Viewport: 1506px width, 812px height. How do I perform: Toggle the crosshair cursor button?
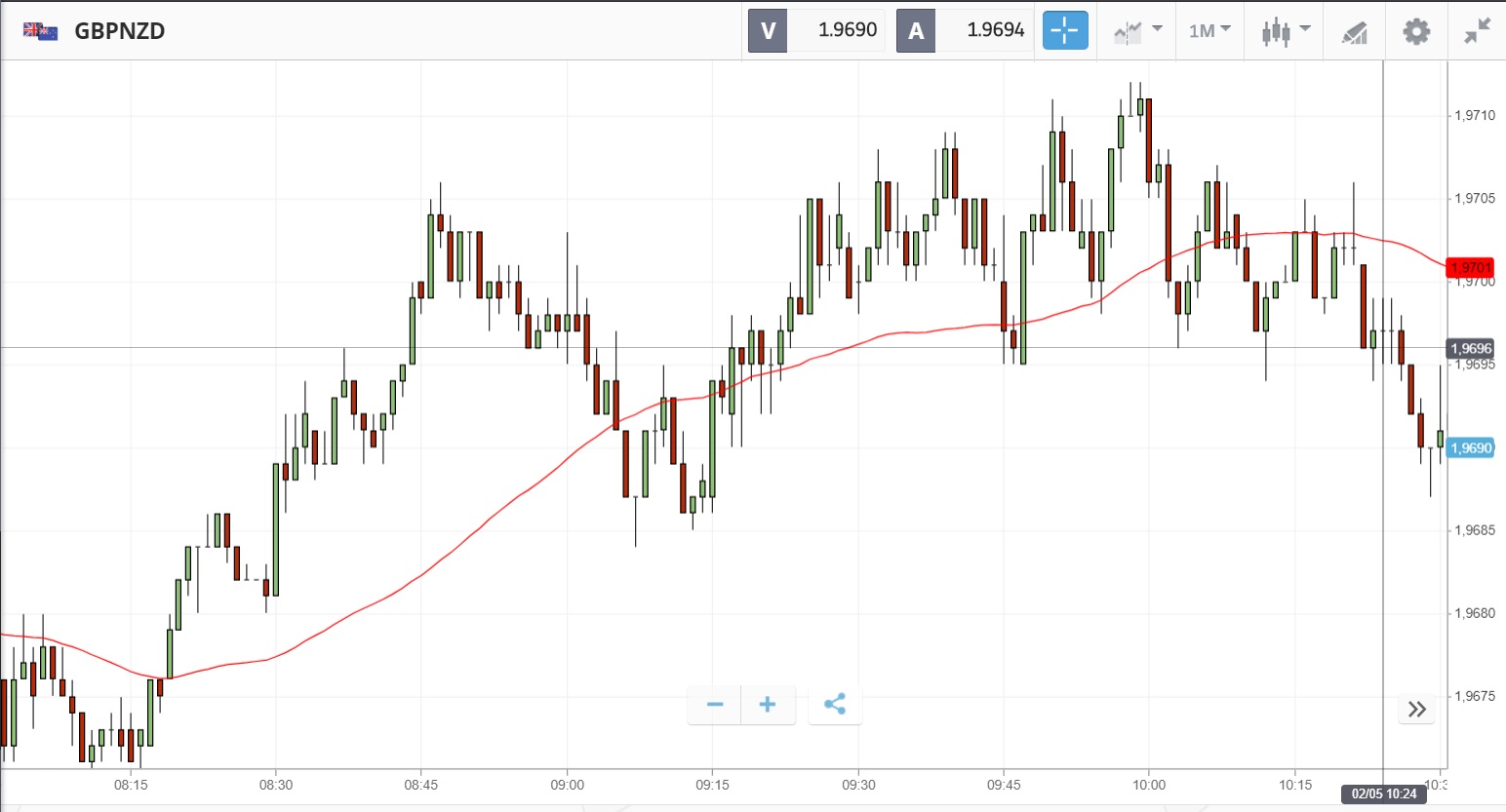(1065, 31)
